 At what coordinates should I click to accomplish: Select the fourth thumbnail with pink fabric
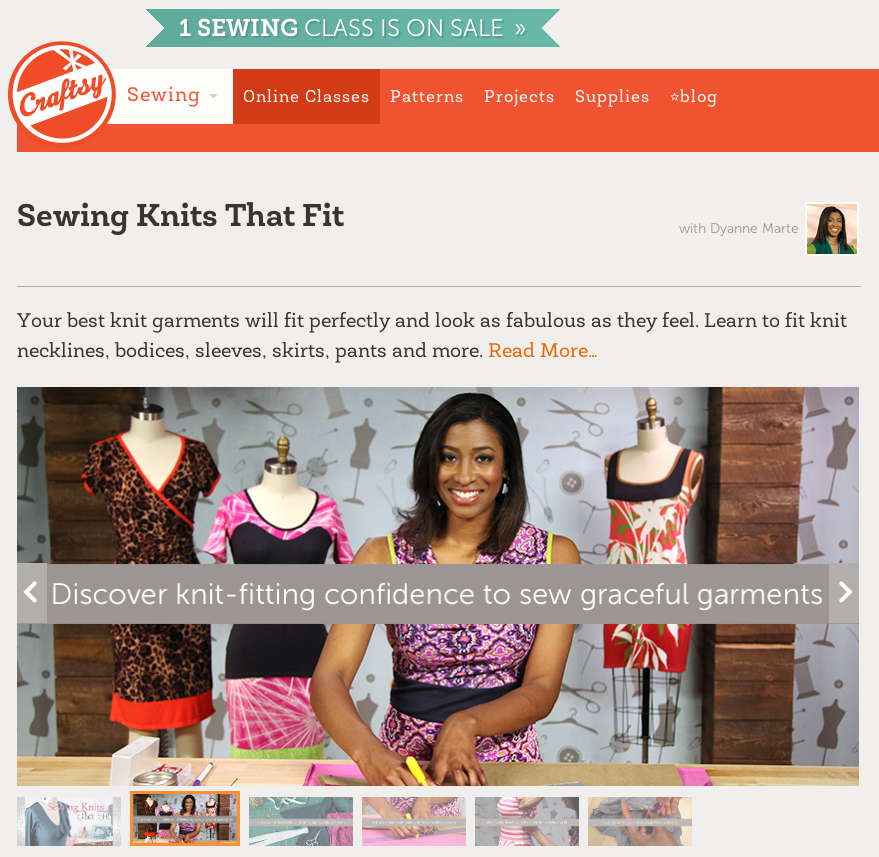point(414,821)
